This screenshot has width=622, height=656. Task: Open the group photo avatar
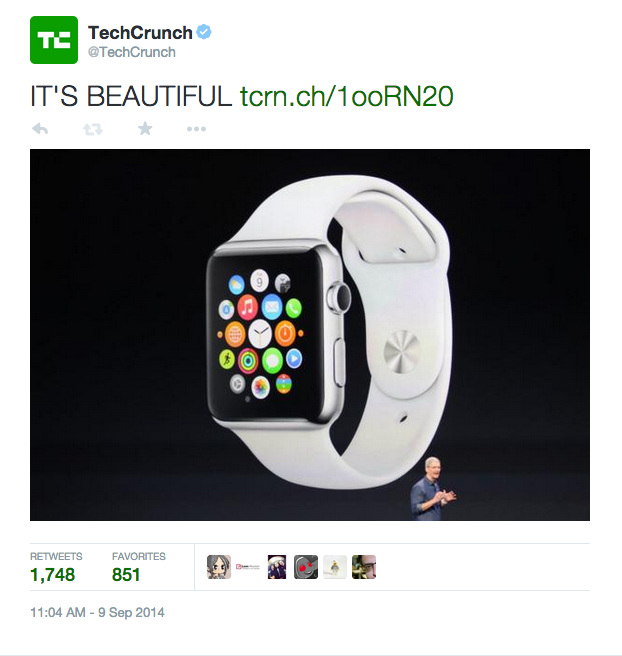tap(277, 567)
